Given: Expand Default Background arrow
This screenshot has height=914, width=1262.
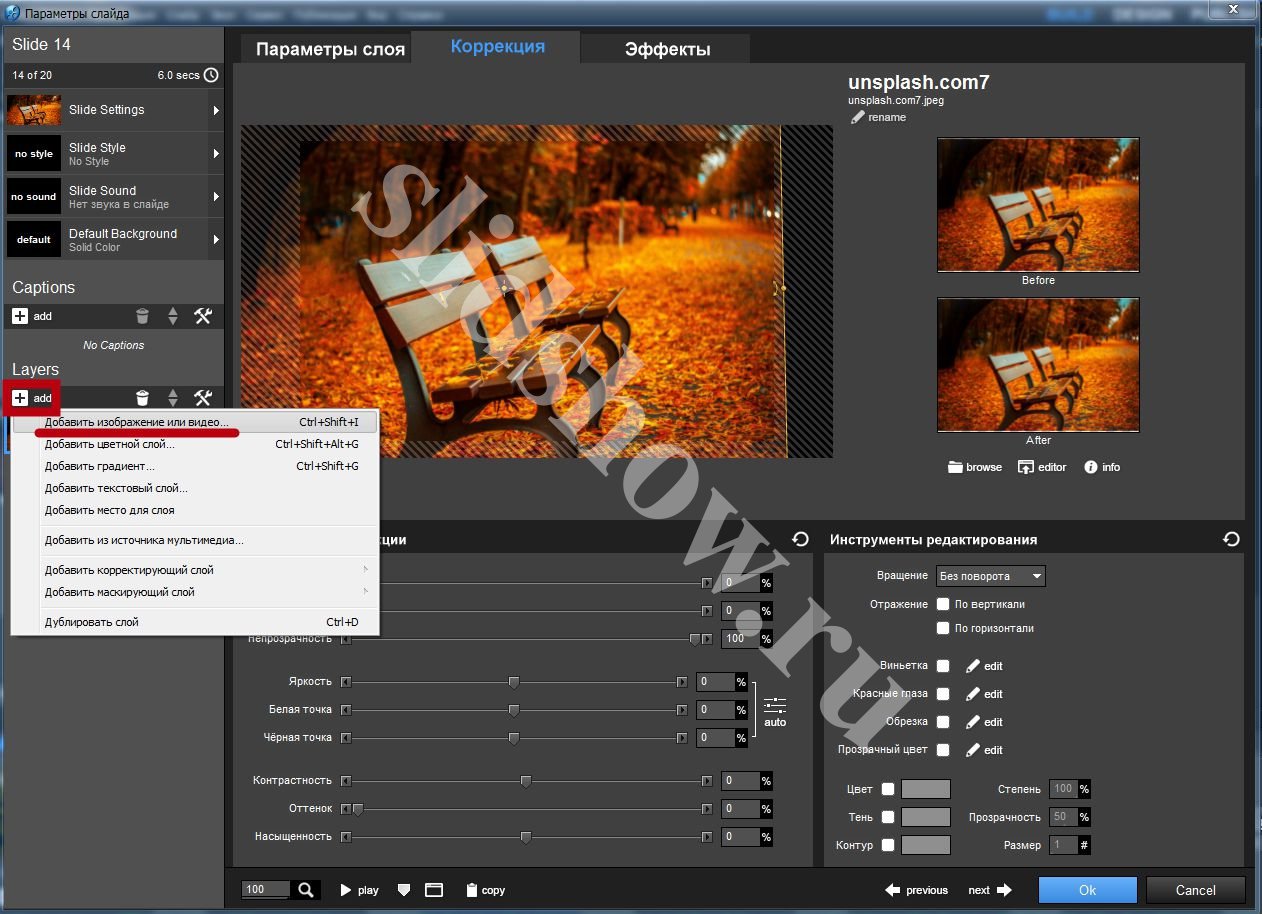Looking at the screenshot, I should [216, 240].
